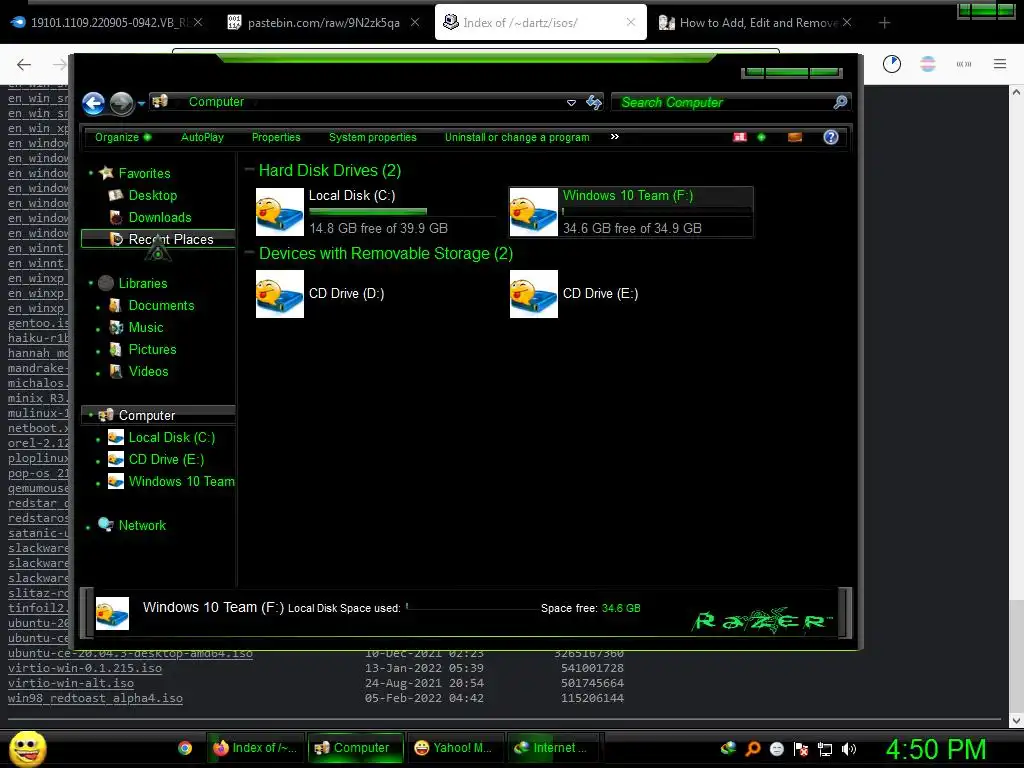This screenshot has height=768, width=1024.
Task: Select Local Disk (C:) in navigation tree
Action: tap(172, 438)
